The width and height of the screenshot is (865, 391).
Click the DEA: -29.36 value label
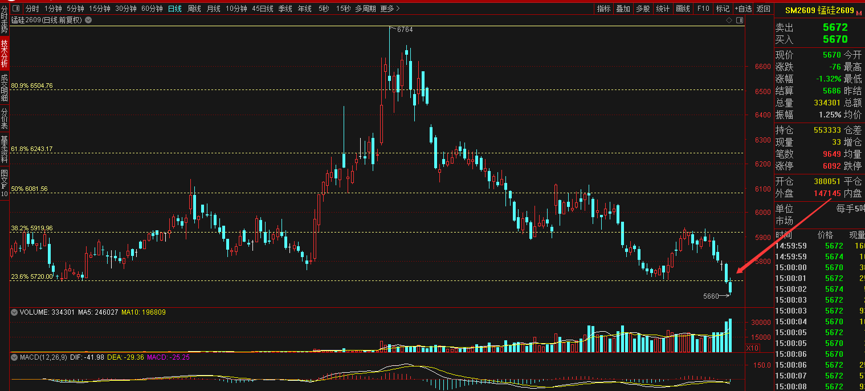(x=127, y=358)
